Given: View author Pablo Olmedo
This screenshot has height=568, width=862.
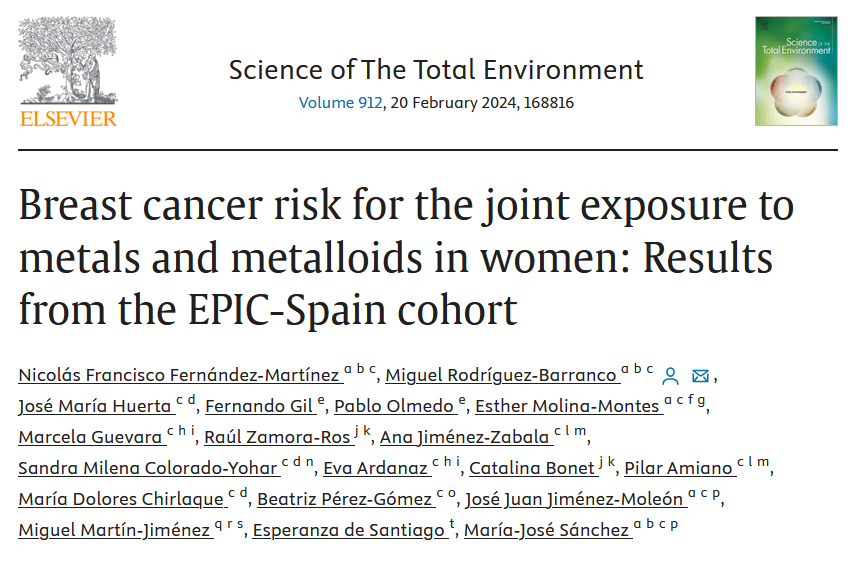Looking at the screenshot, I should (x=394, y=407).
